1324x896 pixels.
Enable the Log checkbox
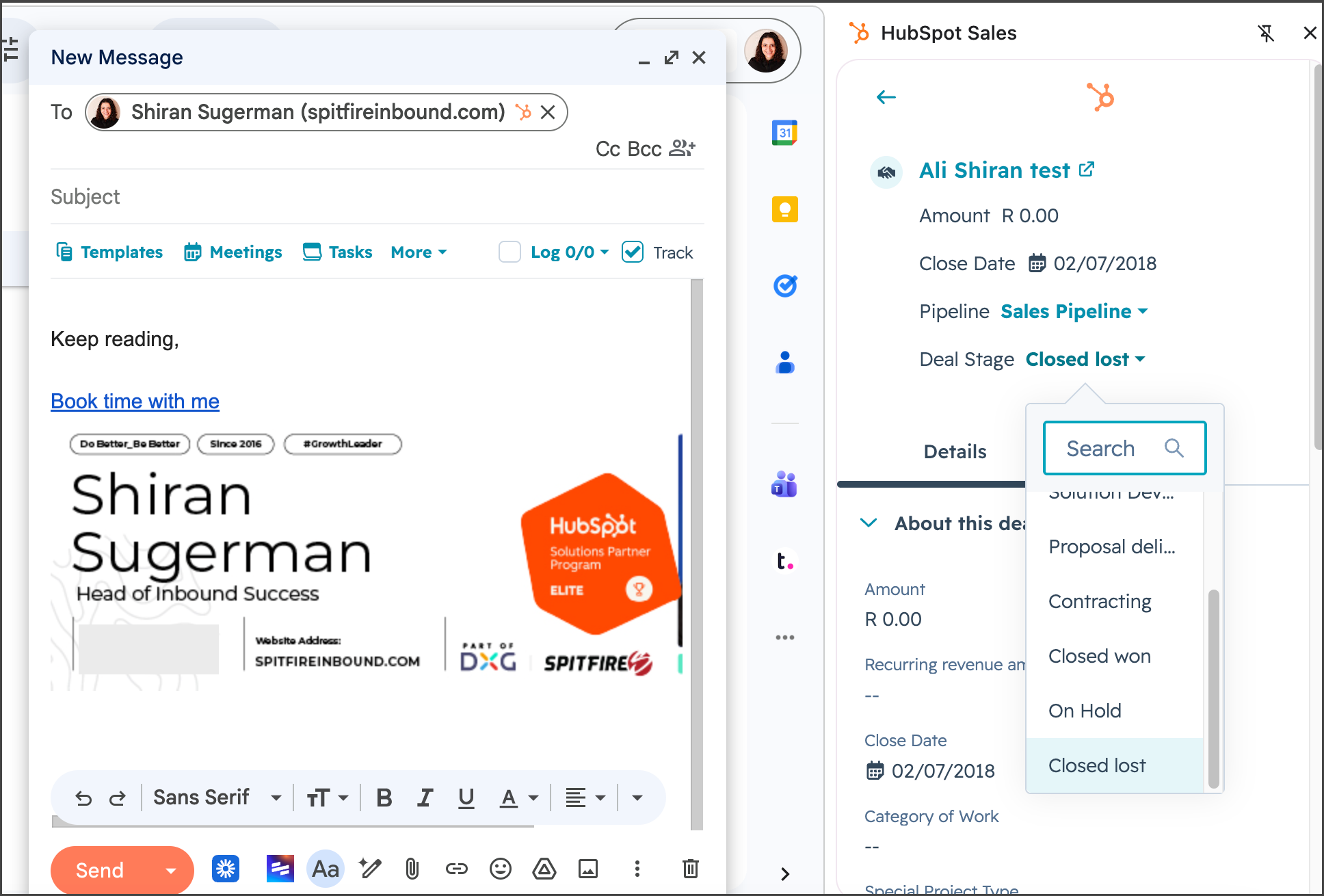(509, 252)
